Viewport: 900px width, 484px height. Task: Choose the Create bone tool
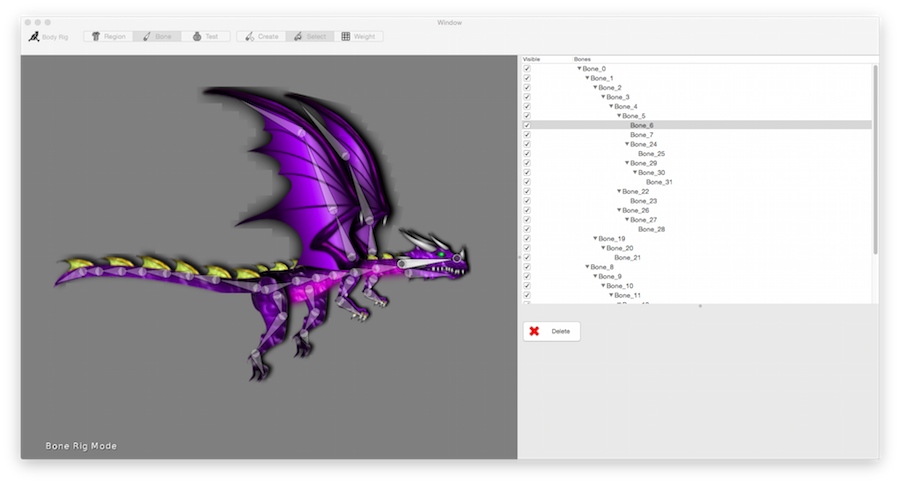(x=261, y=37)
